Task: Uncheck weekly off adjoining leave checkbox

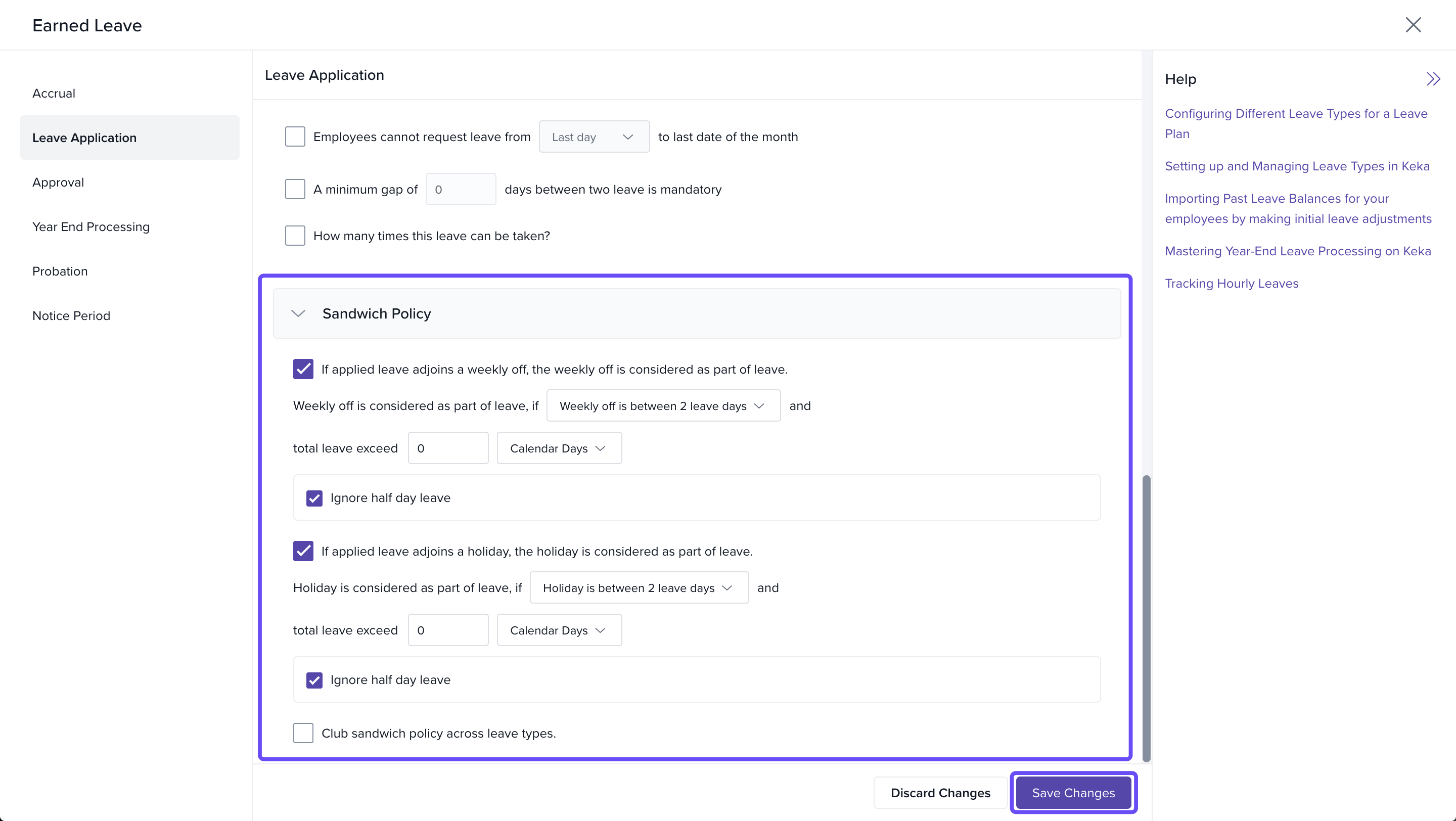Action: click(303, 369)
